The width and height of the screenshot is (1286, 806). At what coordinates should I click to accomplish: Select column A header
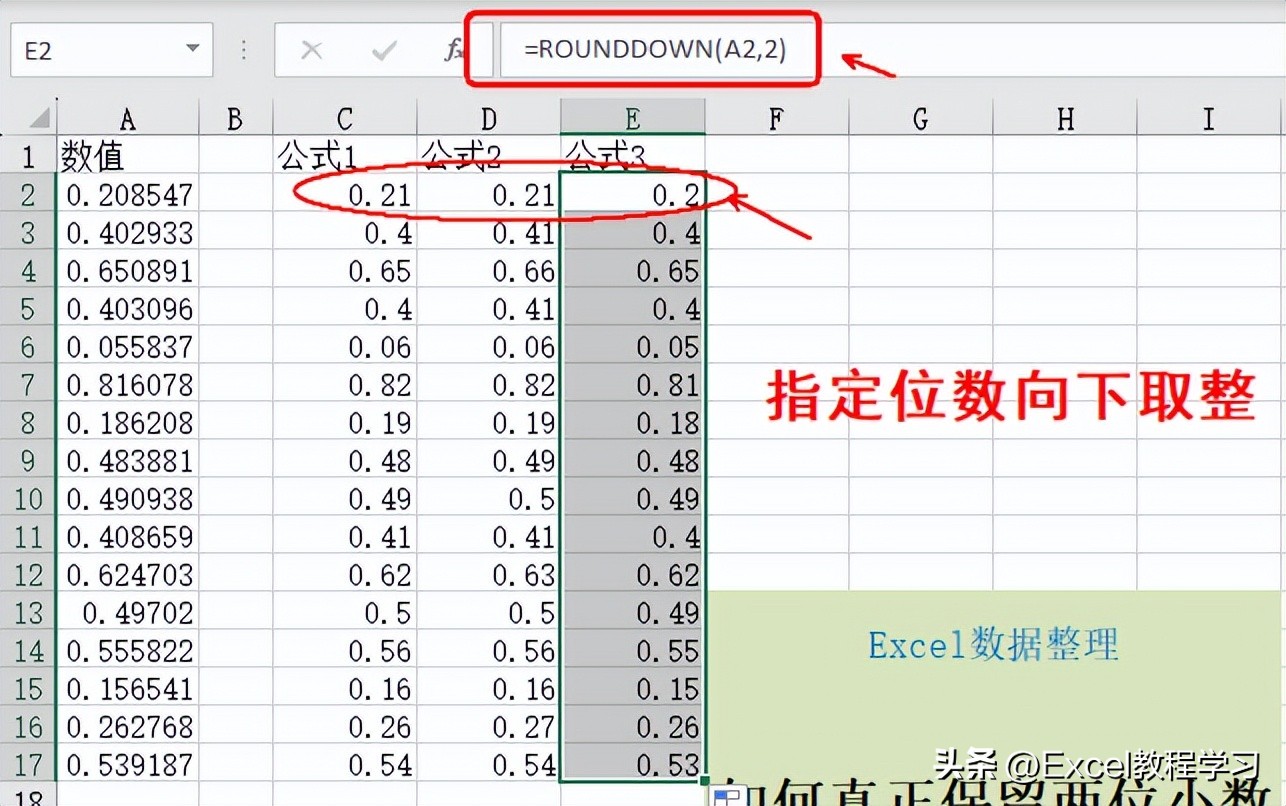pos(127,117)
